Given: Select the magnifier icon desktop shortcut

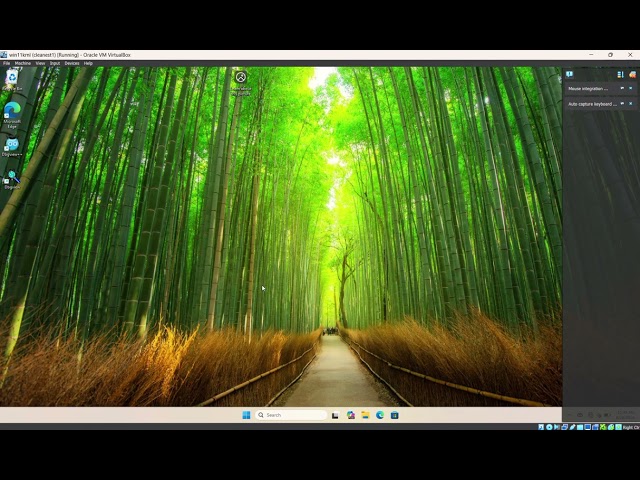Looking at the screenshot, I should coord(12,180).
